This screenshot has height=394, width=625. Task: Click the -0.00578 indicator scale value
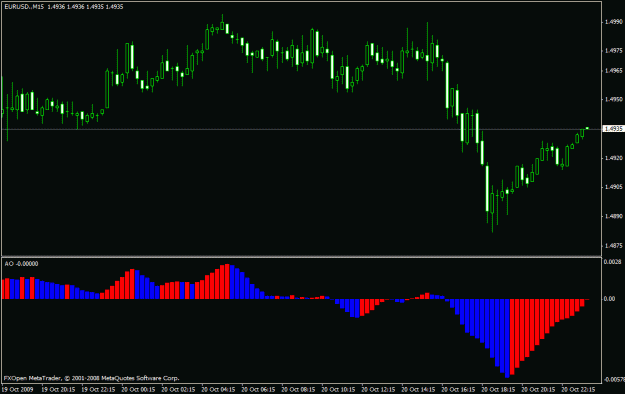pyautogui.click(x=614, y=379)
